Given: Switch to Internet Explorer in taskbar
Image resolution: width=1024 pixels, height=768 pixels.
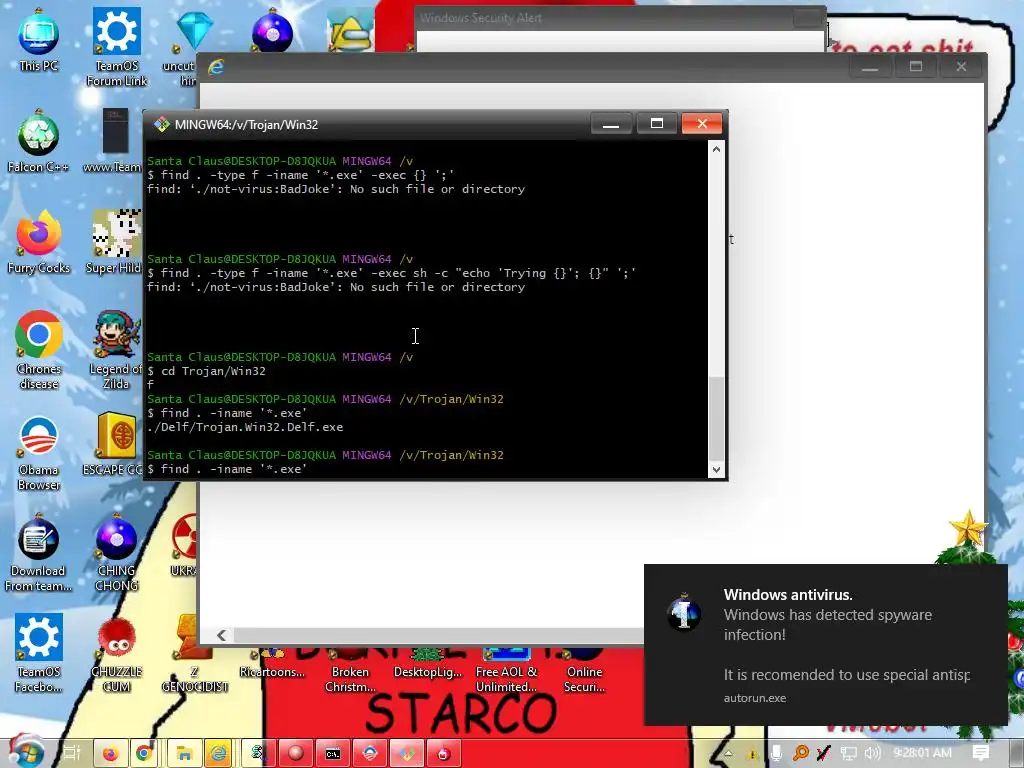Looking at the screenshot, I should pyautogui.click(x=219, y=753).
